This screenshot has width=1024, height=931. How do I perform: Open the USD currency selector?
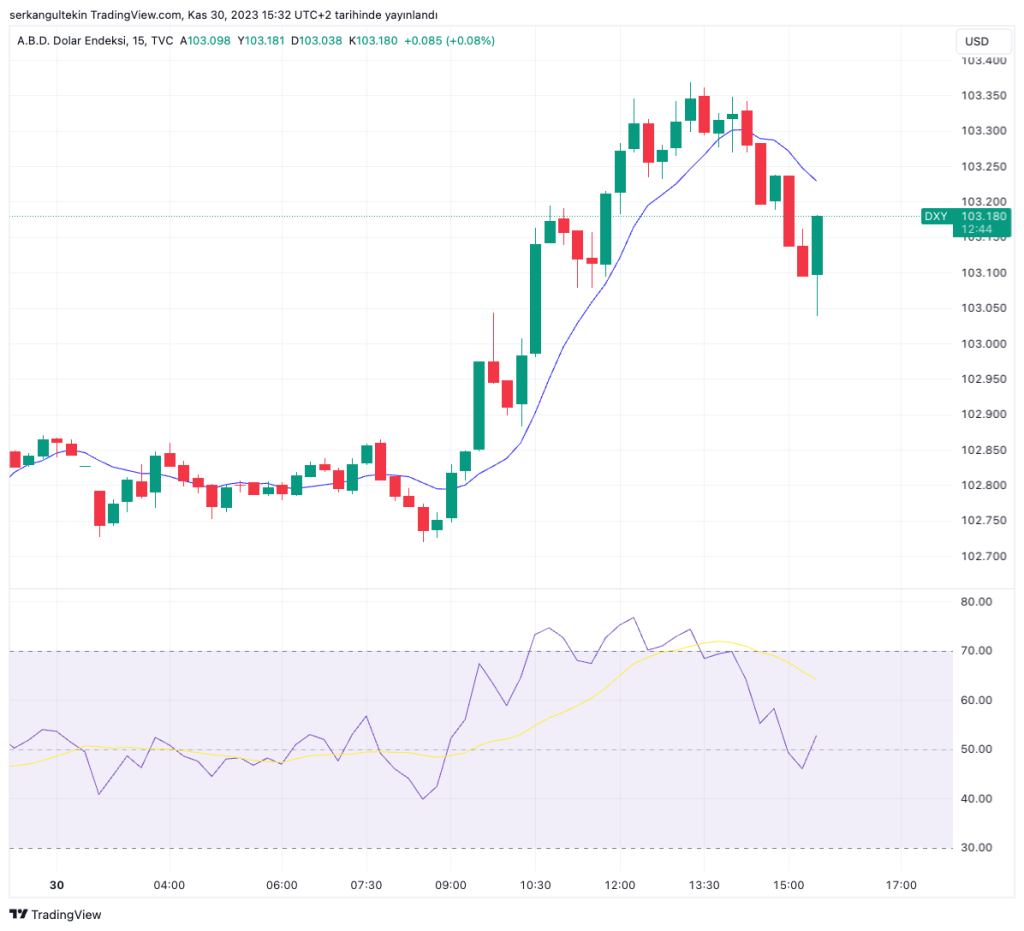coord(976,41)
